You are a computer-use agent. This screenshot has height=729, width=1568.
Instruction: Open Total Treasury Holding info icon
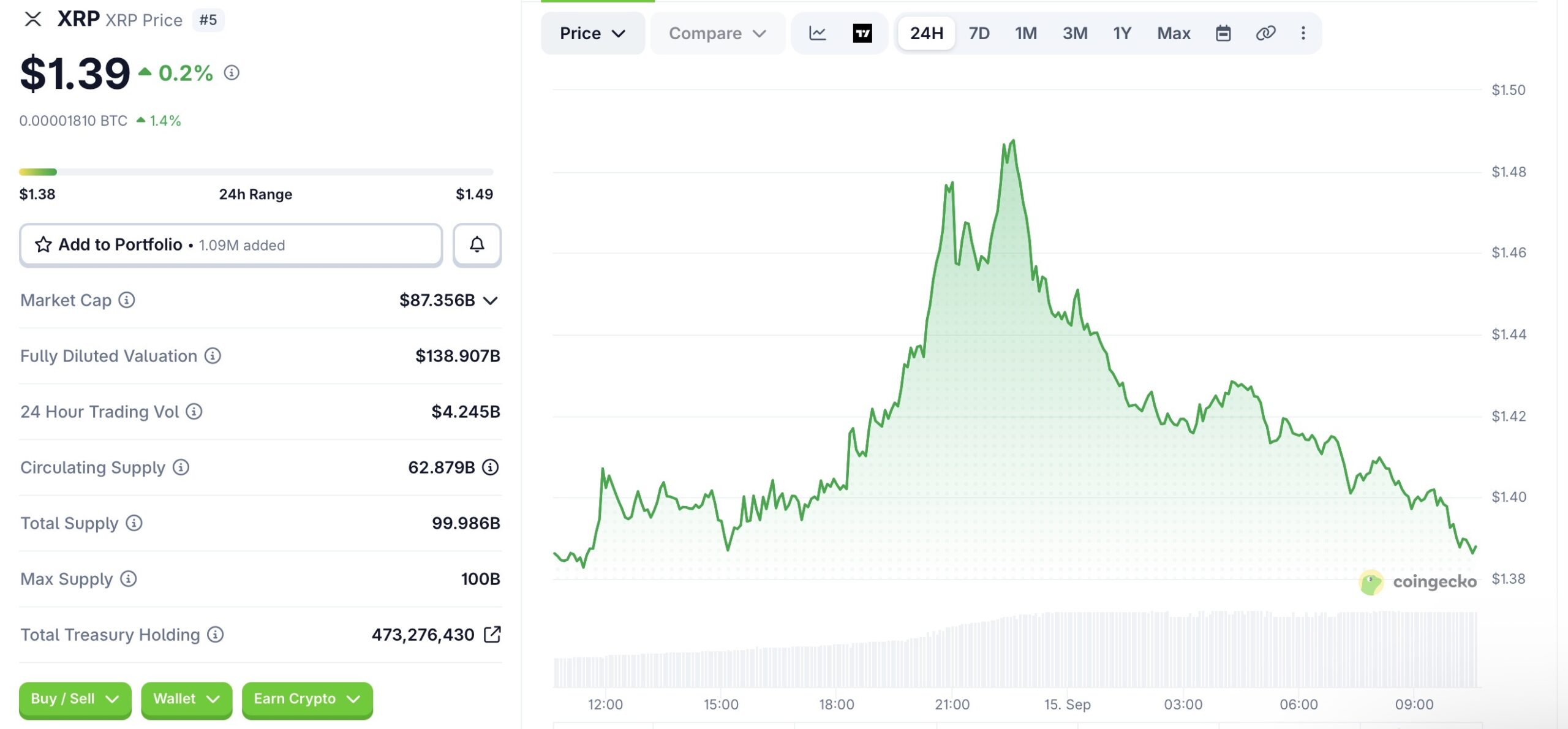point(215,635)
